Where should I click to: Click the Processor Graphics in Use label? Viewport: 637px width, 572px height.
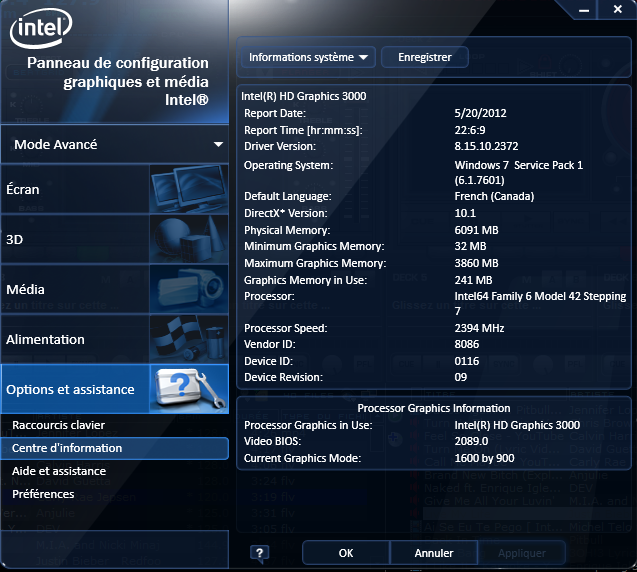[x=308, y=425]
